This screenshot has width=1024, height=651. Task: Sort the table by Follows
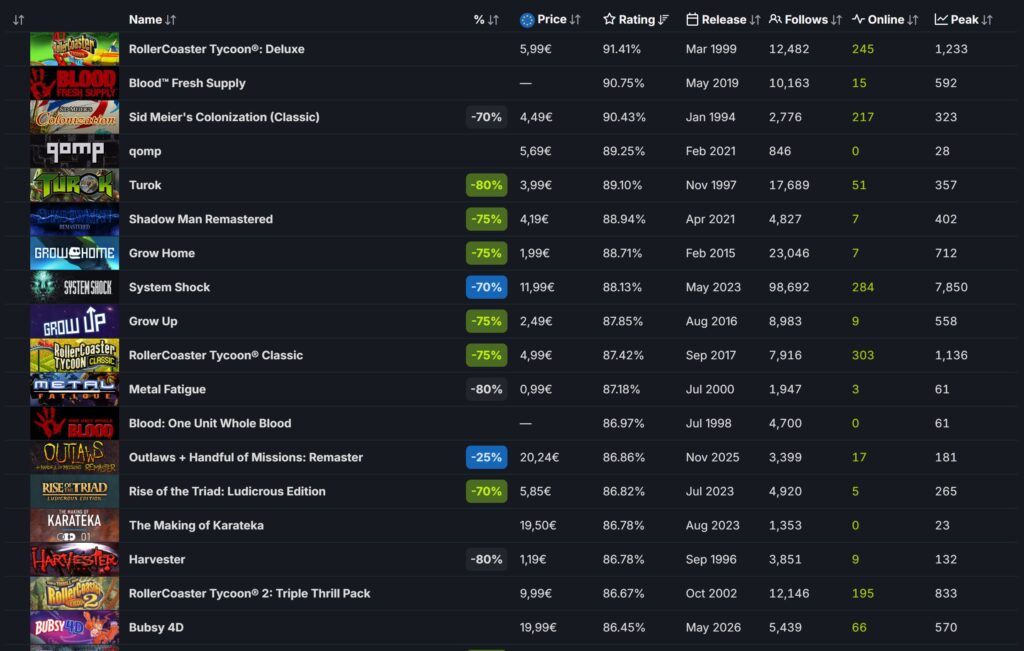coord(805,20)
